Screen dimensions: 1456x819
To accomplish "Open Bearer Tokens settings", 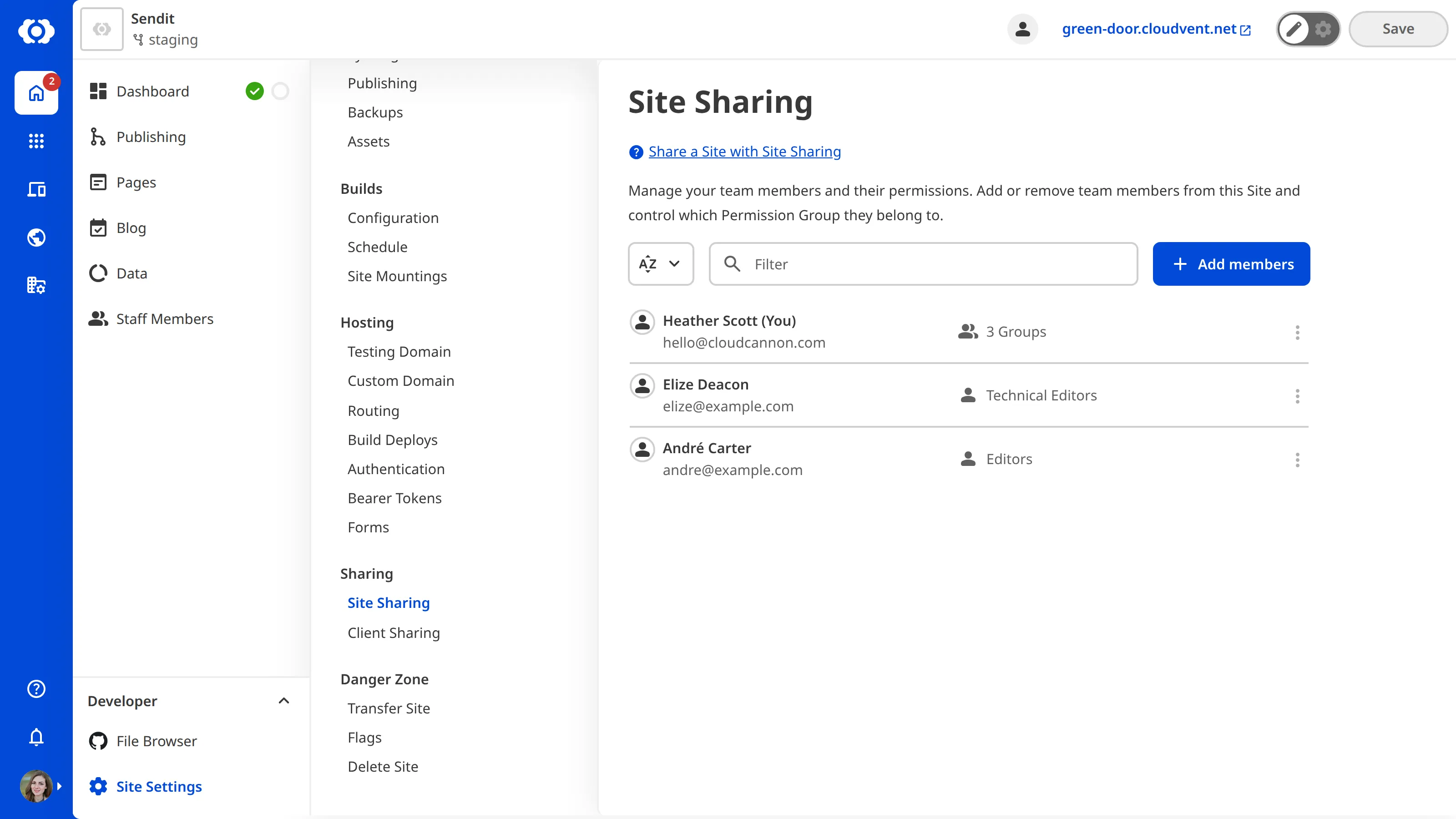I will point(394,498).
